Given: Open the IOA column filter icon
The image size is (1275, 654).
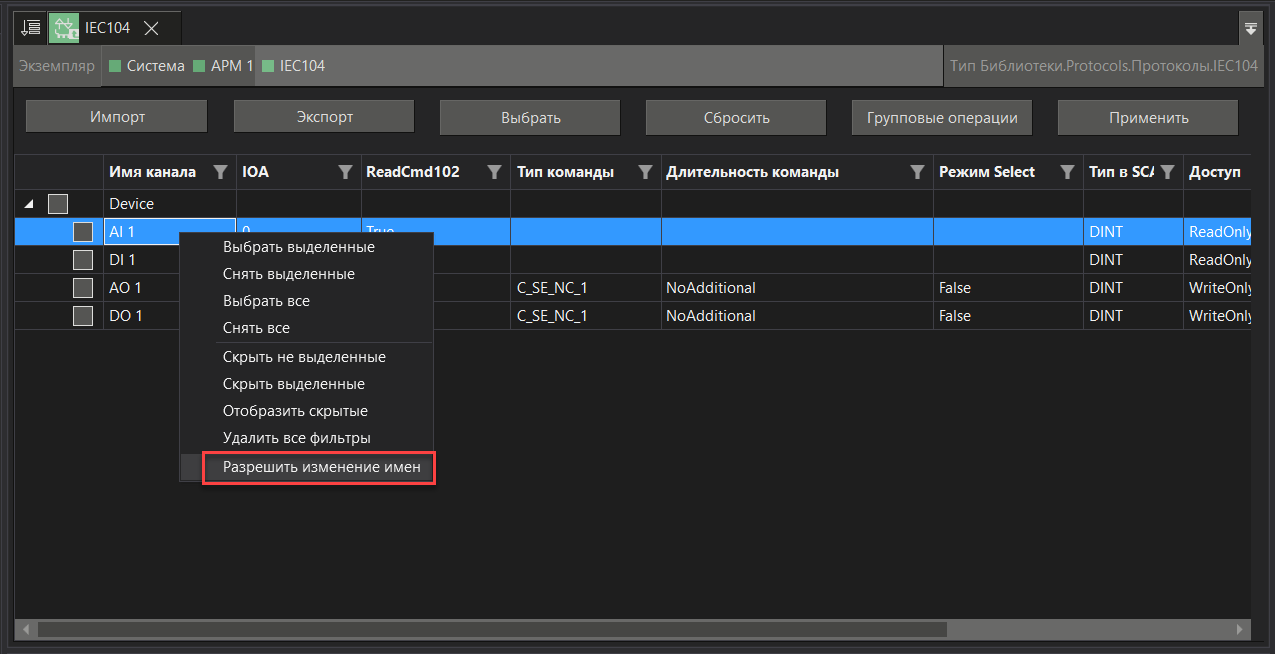Looking at the screenshot, I should click(345, 172).
